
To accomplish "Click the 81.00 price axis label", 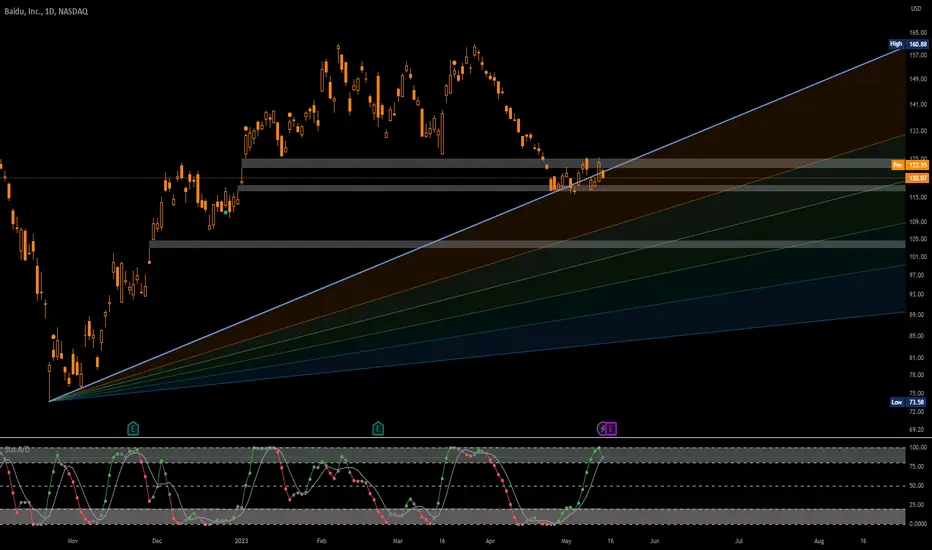I will coord(918,358).
